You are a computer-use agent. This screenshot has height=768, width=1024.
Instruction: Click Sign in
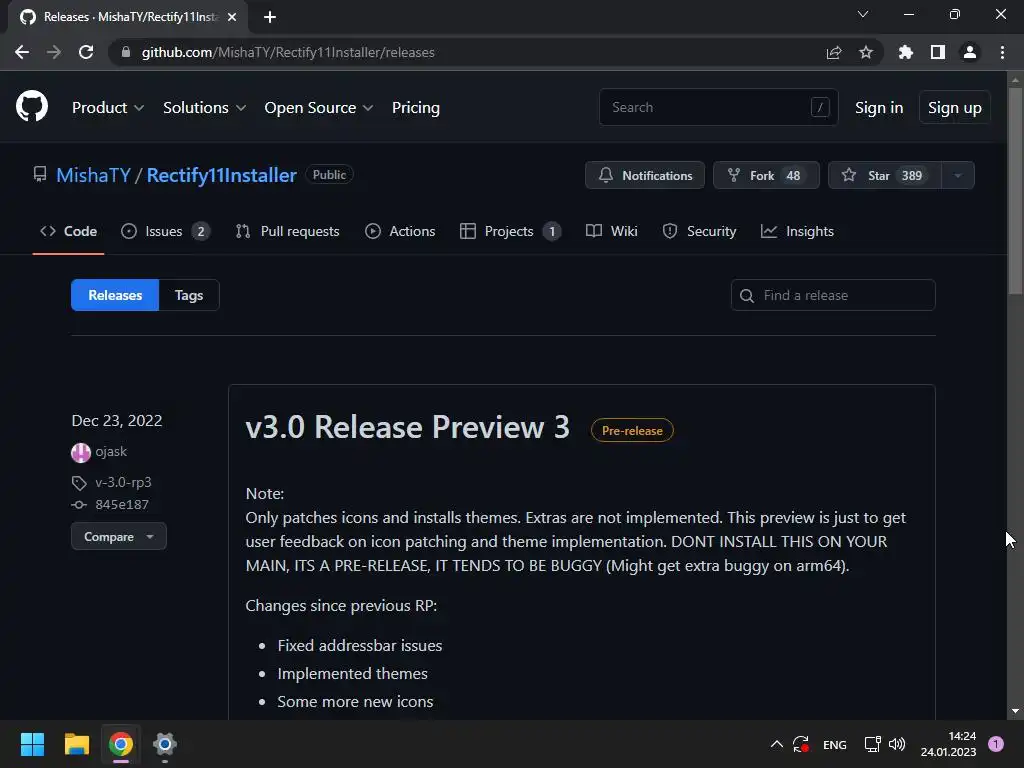coord(879,108)
